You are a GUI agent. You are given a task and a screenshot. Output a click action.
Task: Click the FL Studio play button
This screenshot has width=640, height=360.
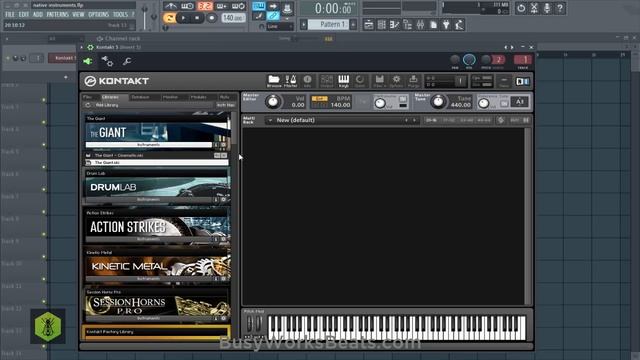tap(183, 18)
